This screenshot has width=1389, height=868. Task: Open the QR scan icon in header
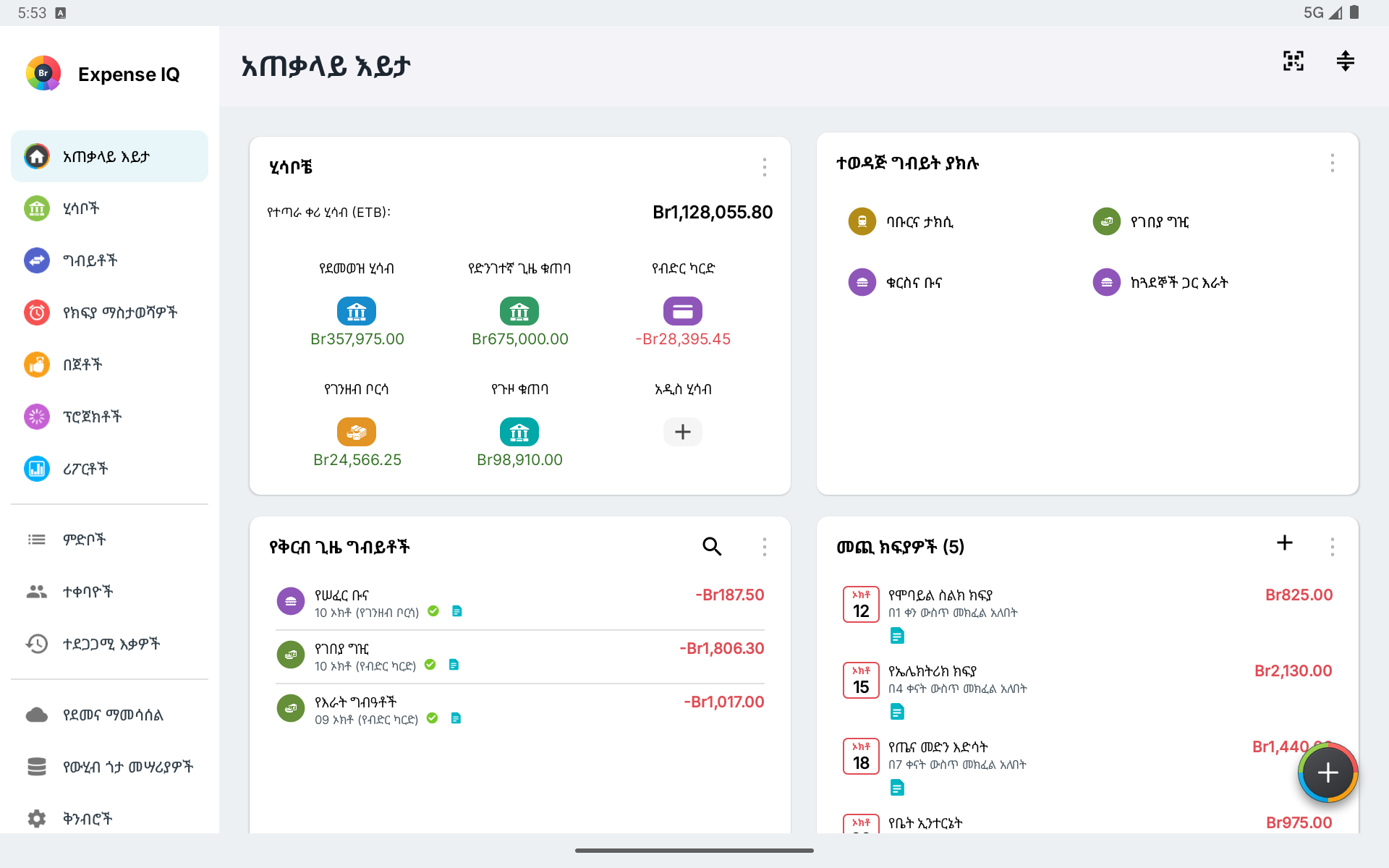pyautogui.click(x=1294, y=61)
